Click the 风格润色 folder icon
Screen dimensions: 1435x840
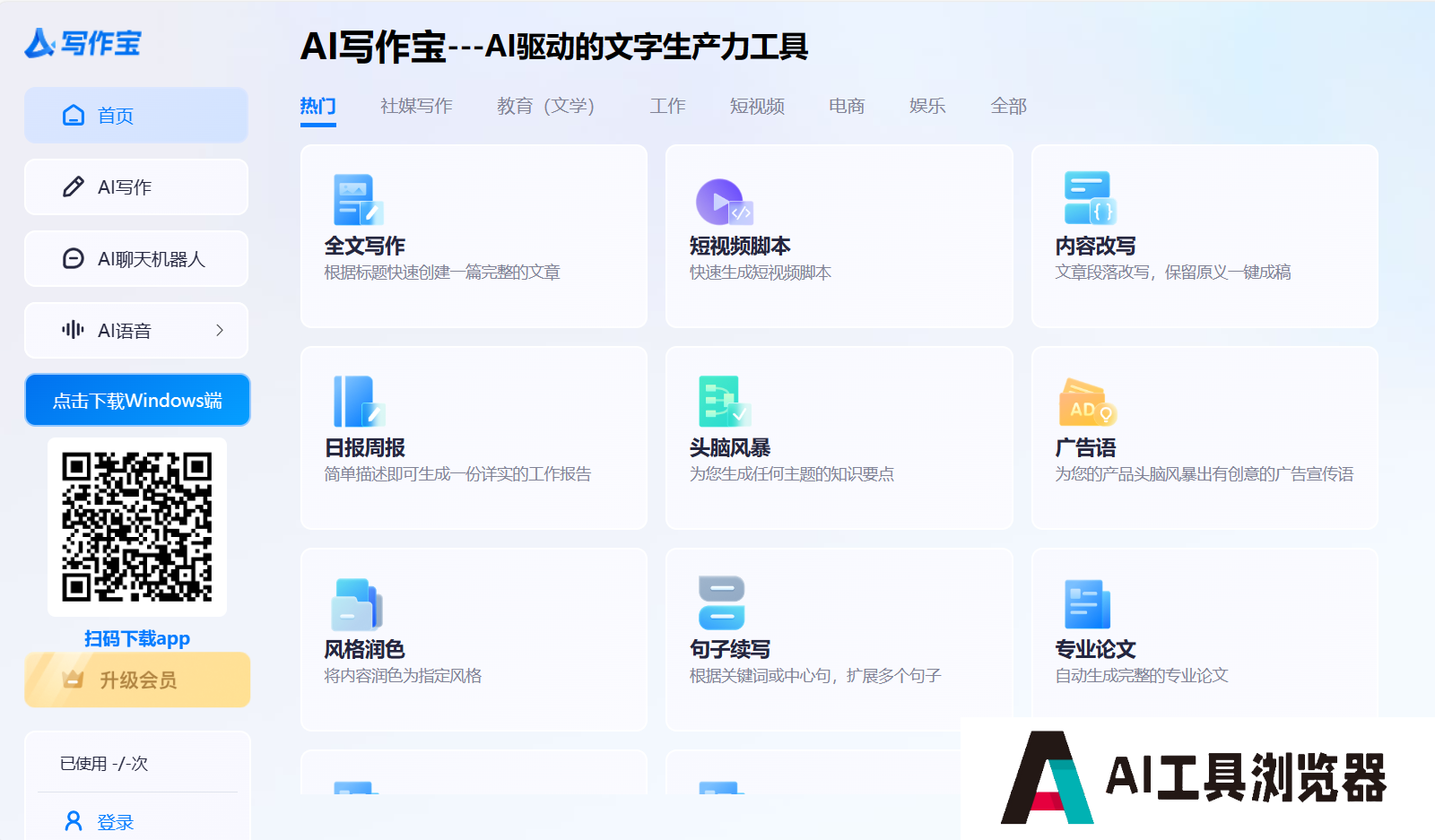[x=357, y=604]
